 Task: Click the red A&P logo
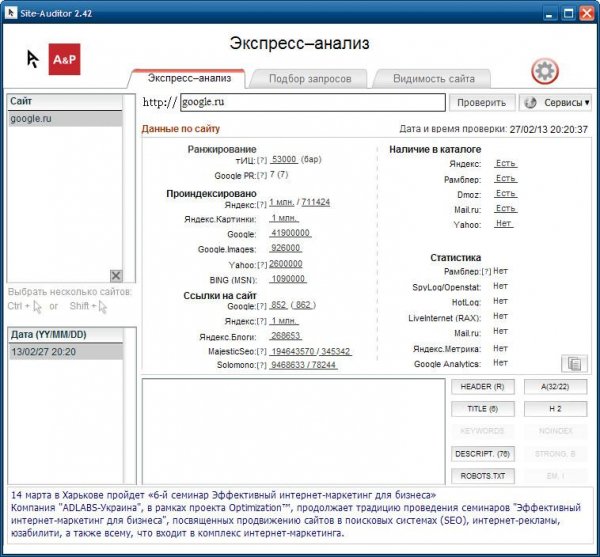coord(64,59)
